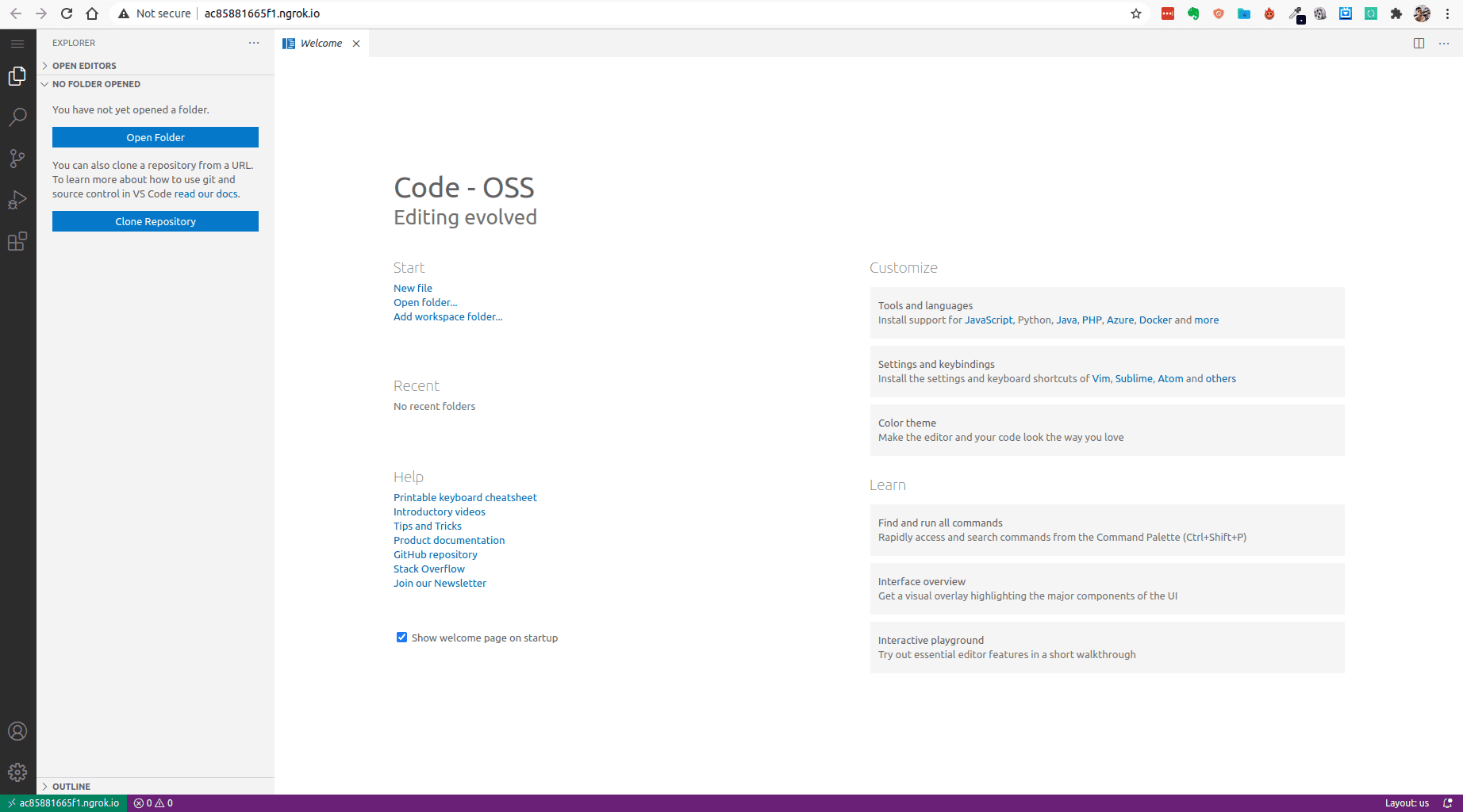Click the Clone Repository button

coord(155,220)
